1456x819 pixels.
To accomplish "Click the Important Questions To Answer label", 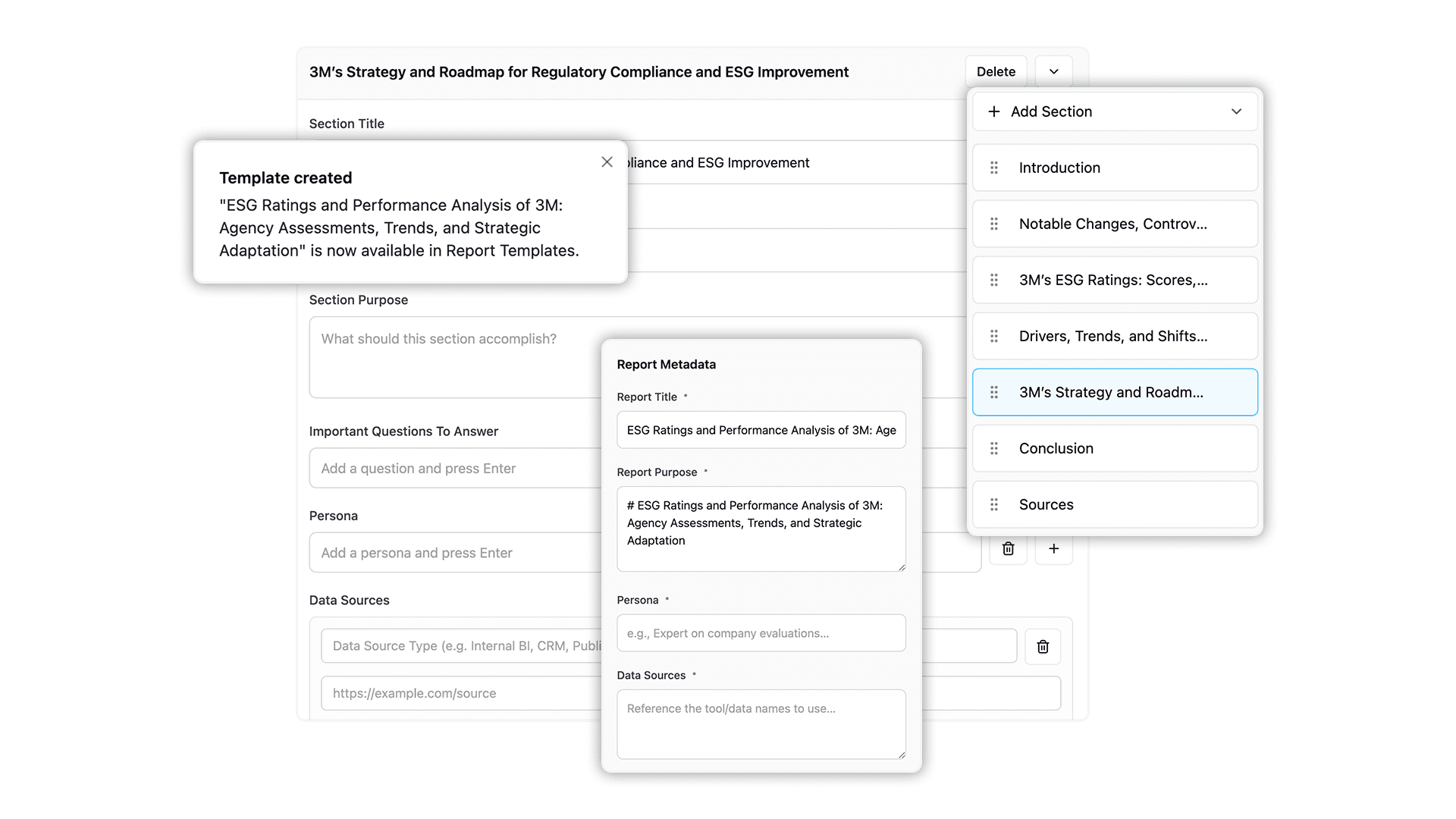I will 403,431.
